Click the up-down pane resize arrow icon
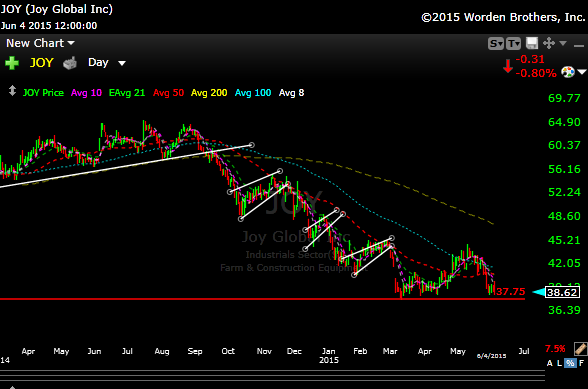Screen dimensions: 588x389 [x=12, y=91]
